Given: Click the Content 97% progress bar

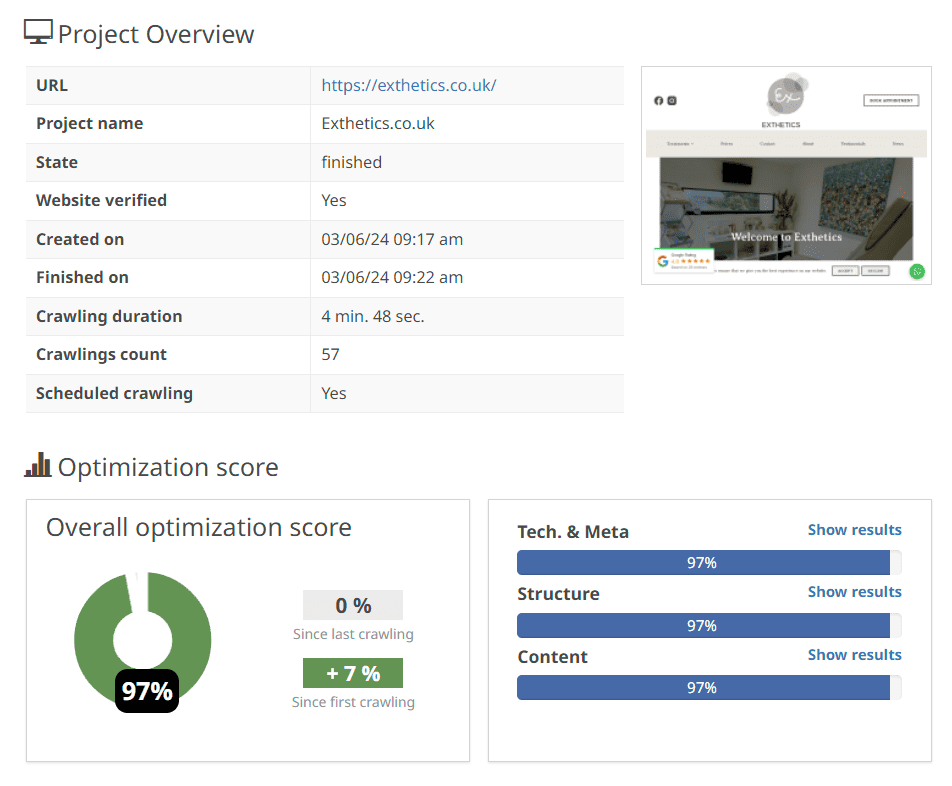Looking at the screenshot, I should click(x=702, y=688).
